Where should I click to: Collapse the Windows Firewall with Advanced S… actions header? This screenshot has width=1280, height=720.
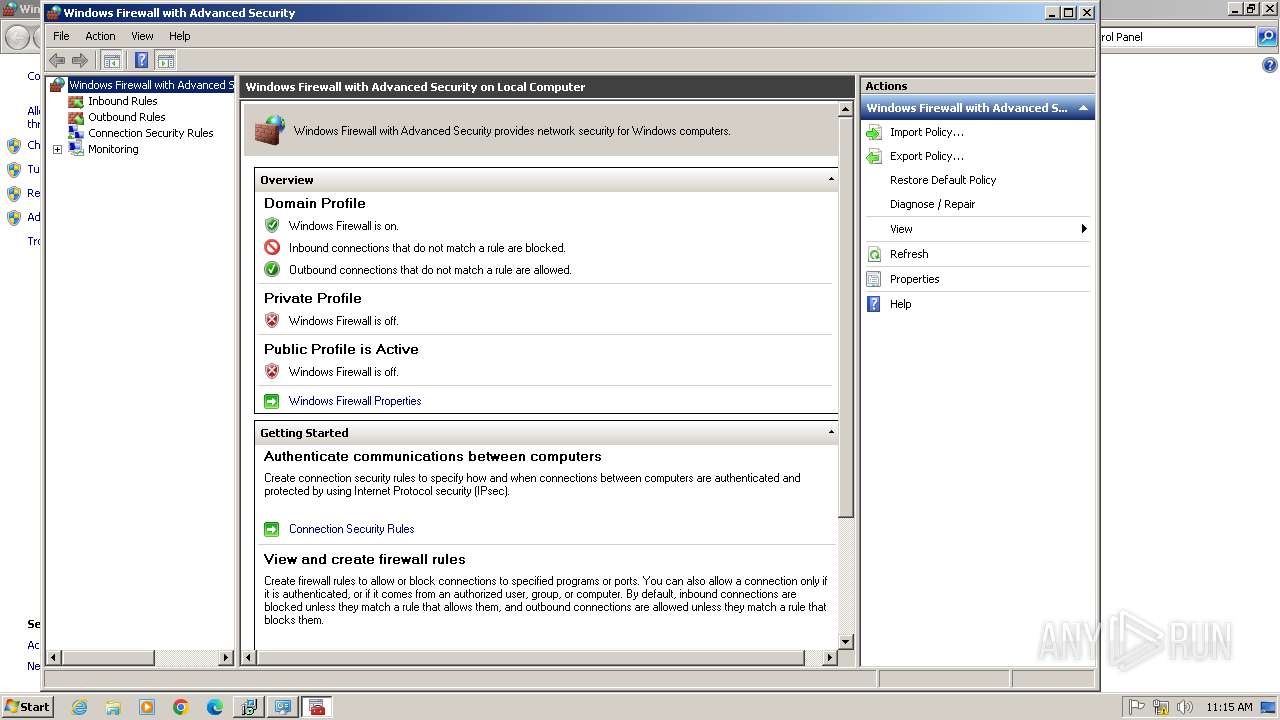click(x=1083, y=108)
